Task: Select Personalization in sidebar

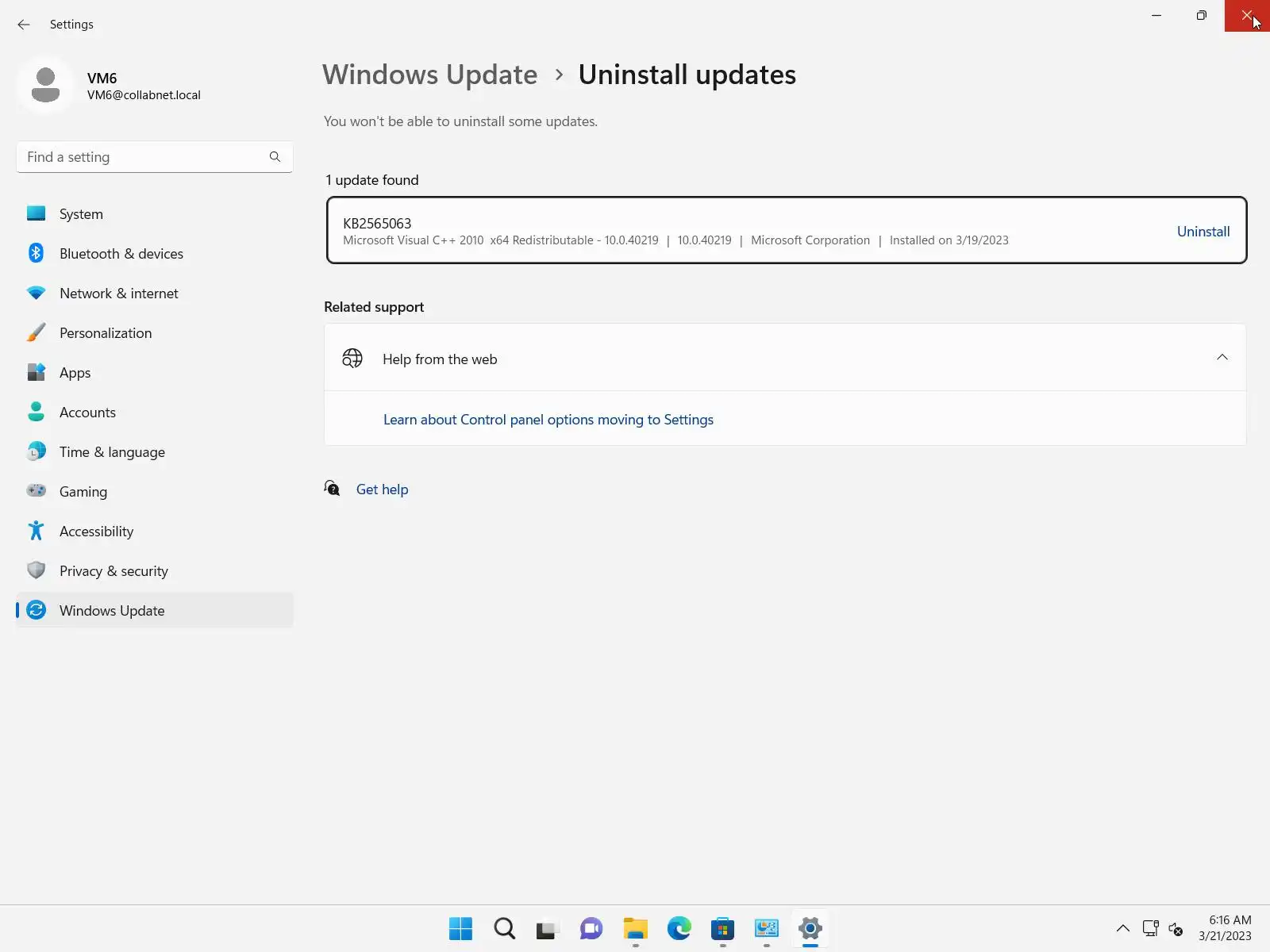Action: pos(155,332)
